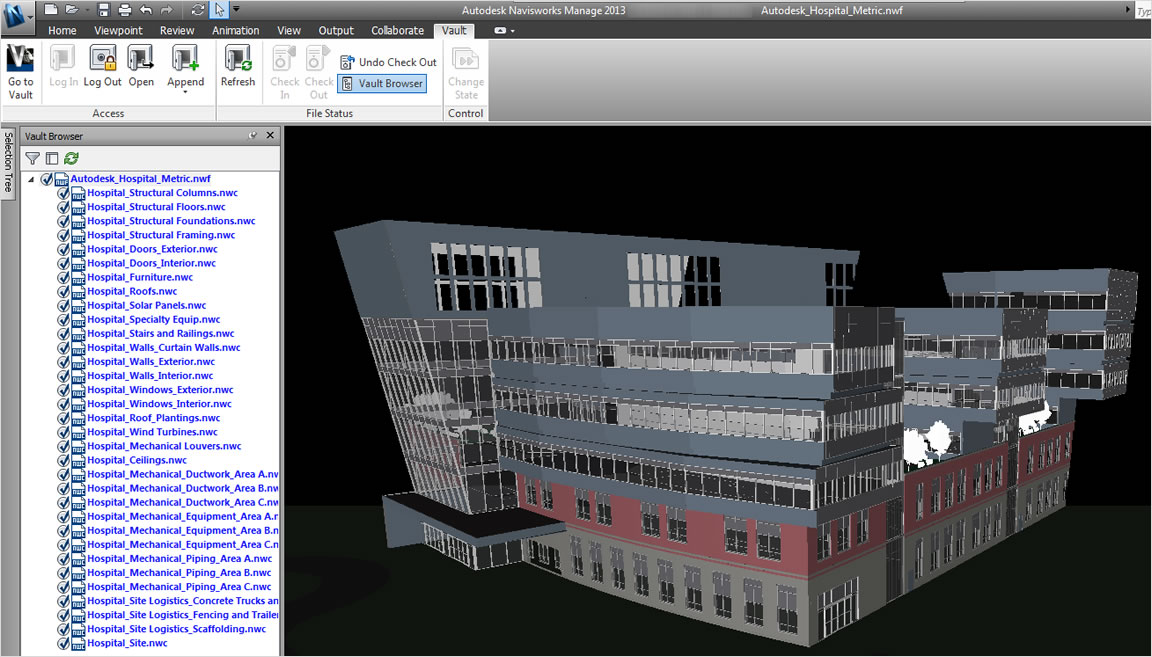This screenshot has width=1152, height=657.
Task: Collapse the Autodesk_Hospital_Metric.nwf tree node
Action: [x=31, y=179]
